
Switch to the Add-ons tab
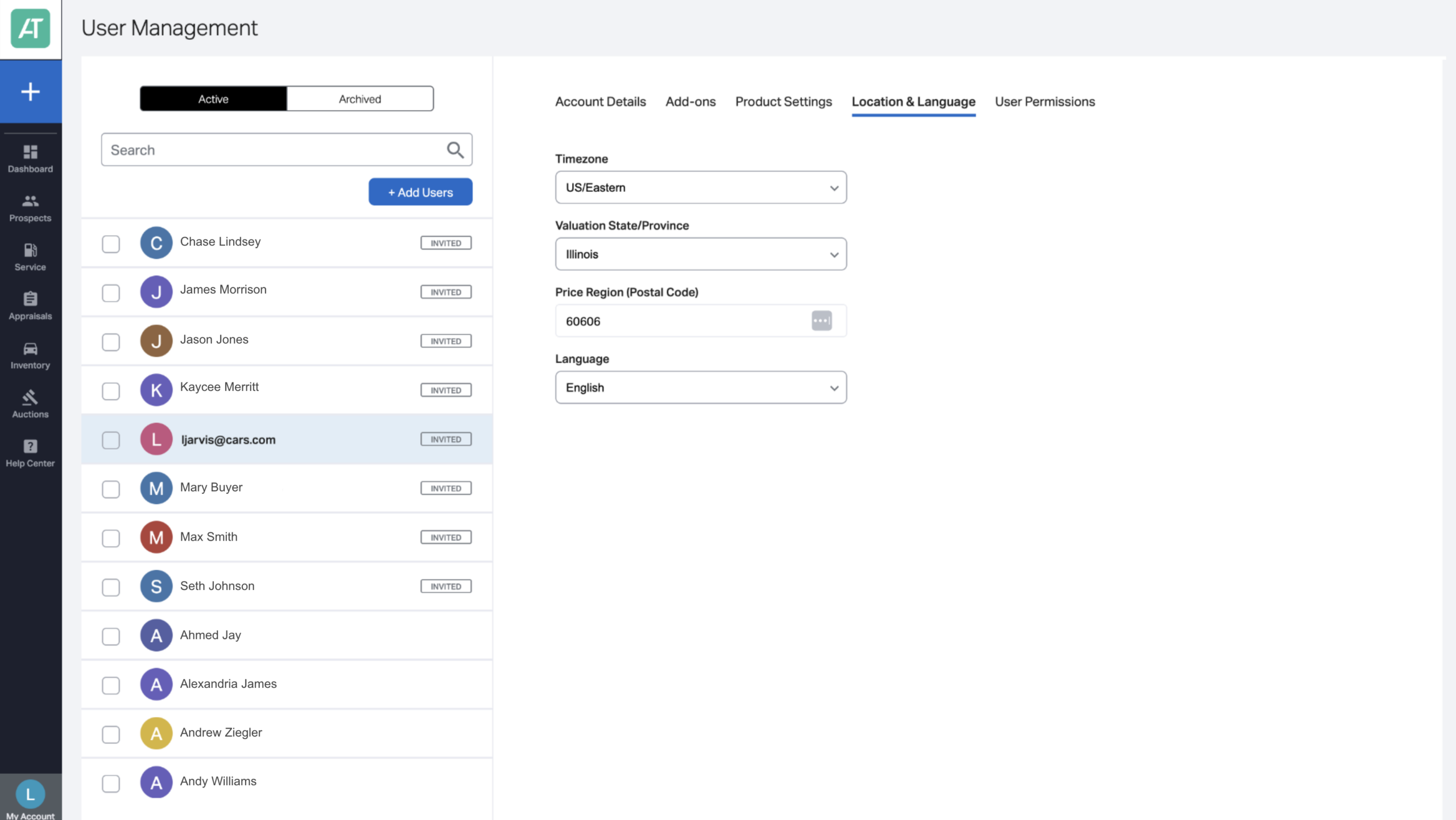click(x=690, y=101)
